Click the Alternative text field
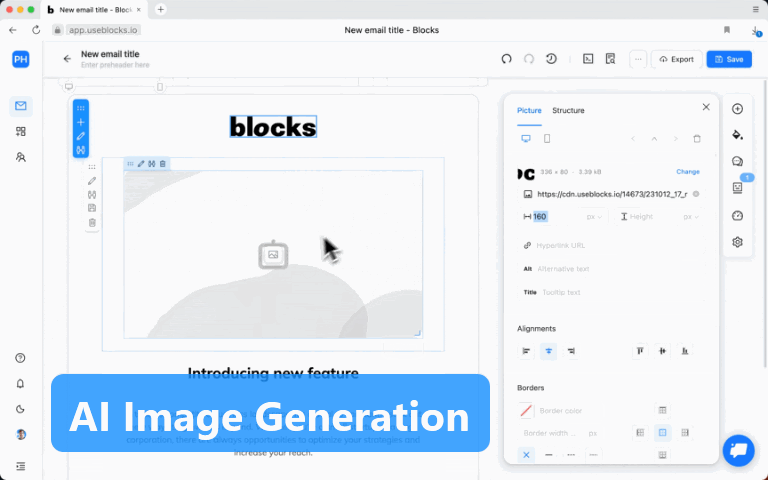Viewport: 768px width, 480px height. [612, 269]
